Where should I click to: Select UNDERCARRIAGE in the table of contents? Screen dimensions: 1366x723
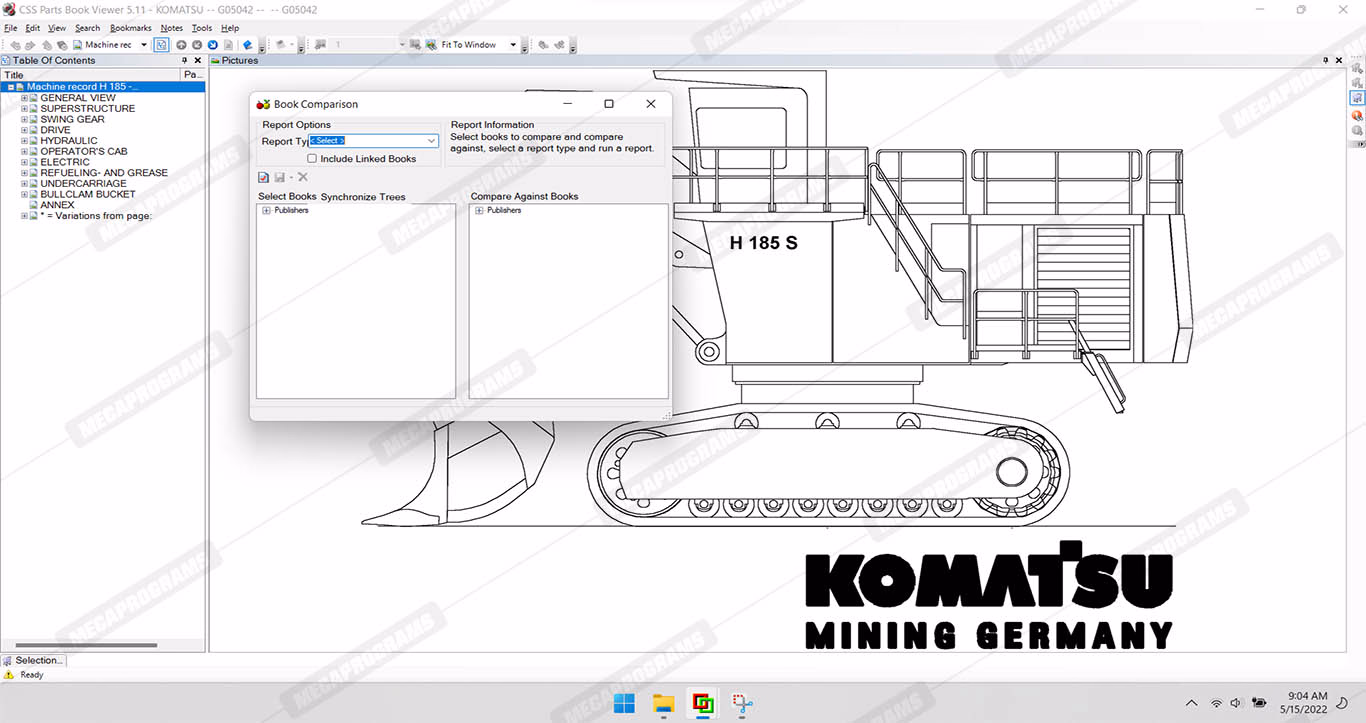pyautogui.click(x=83, y=184)
